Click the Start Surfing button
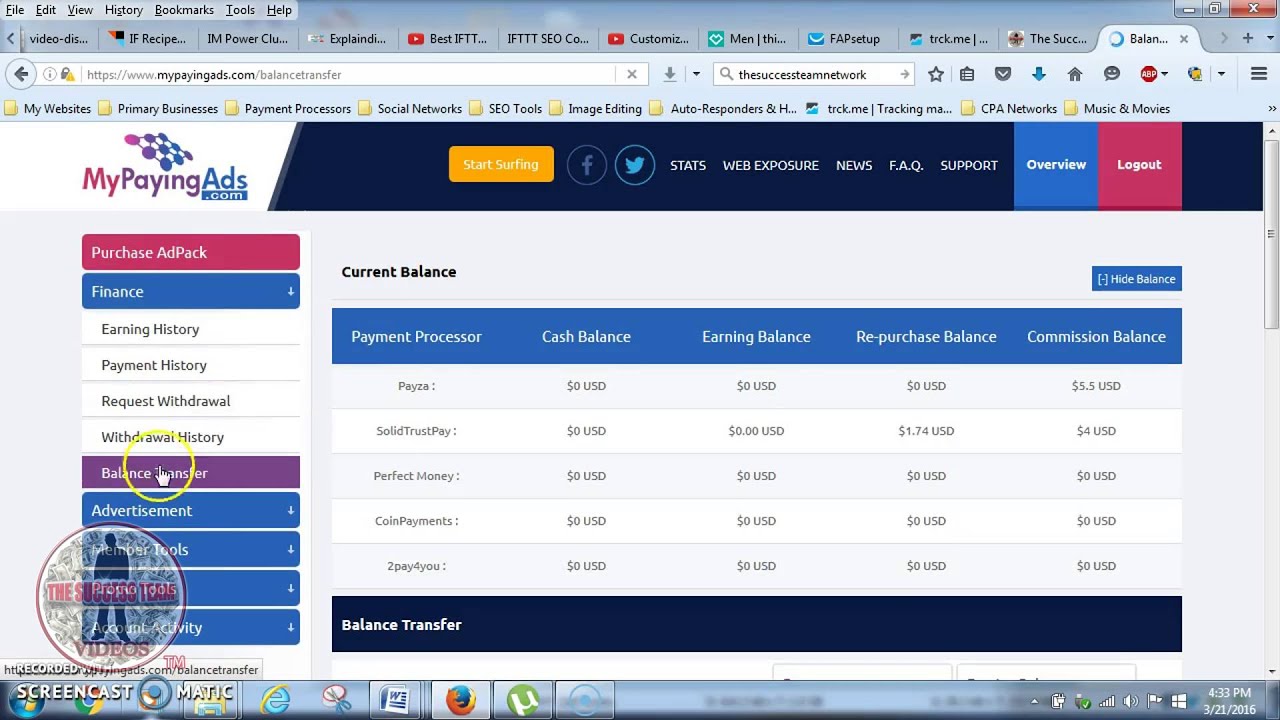The height and width of the screenshot is (720, 1280). [501, 164]
